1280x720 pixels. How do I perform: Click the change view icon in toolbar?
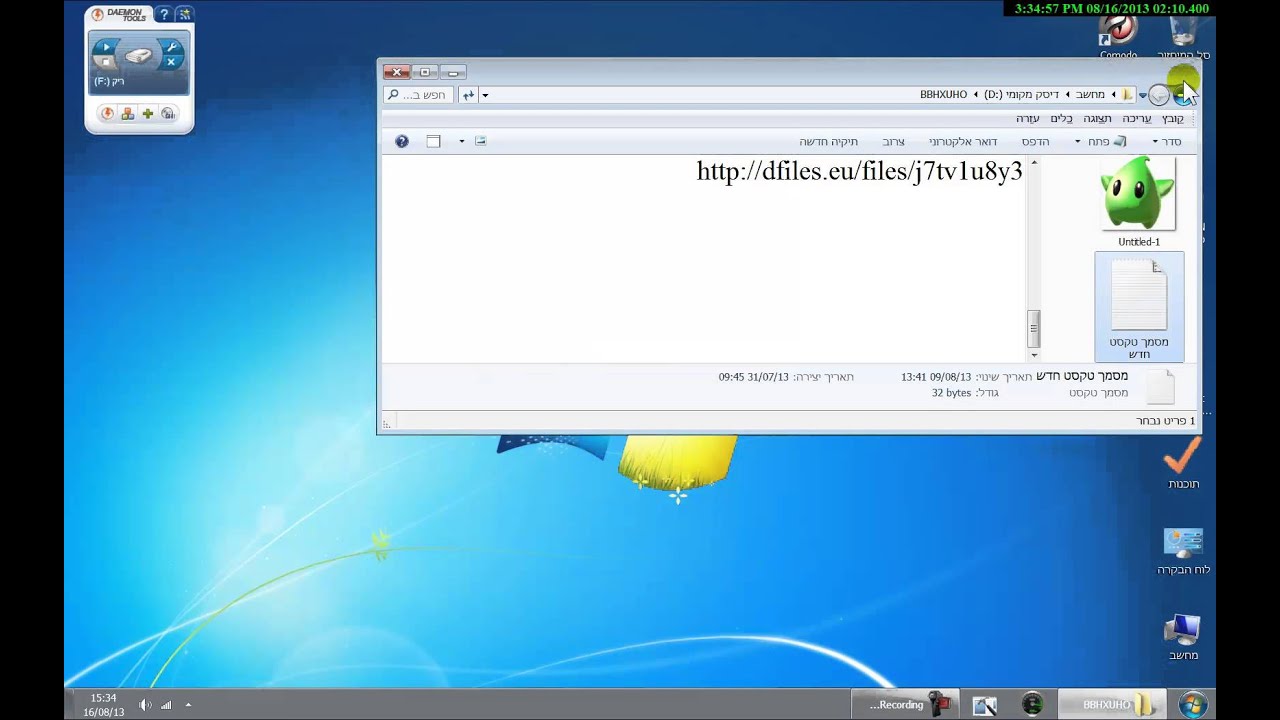(x=480, y=141)
